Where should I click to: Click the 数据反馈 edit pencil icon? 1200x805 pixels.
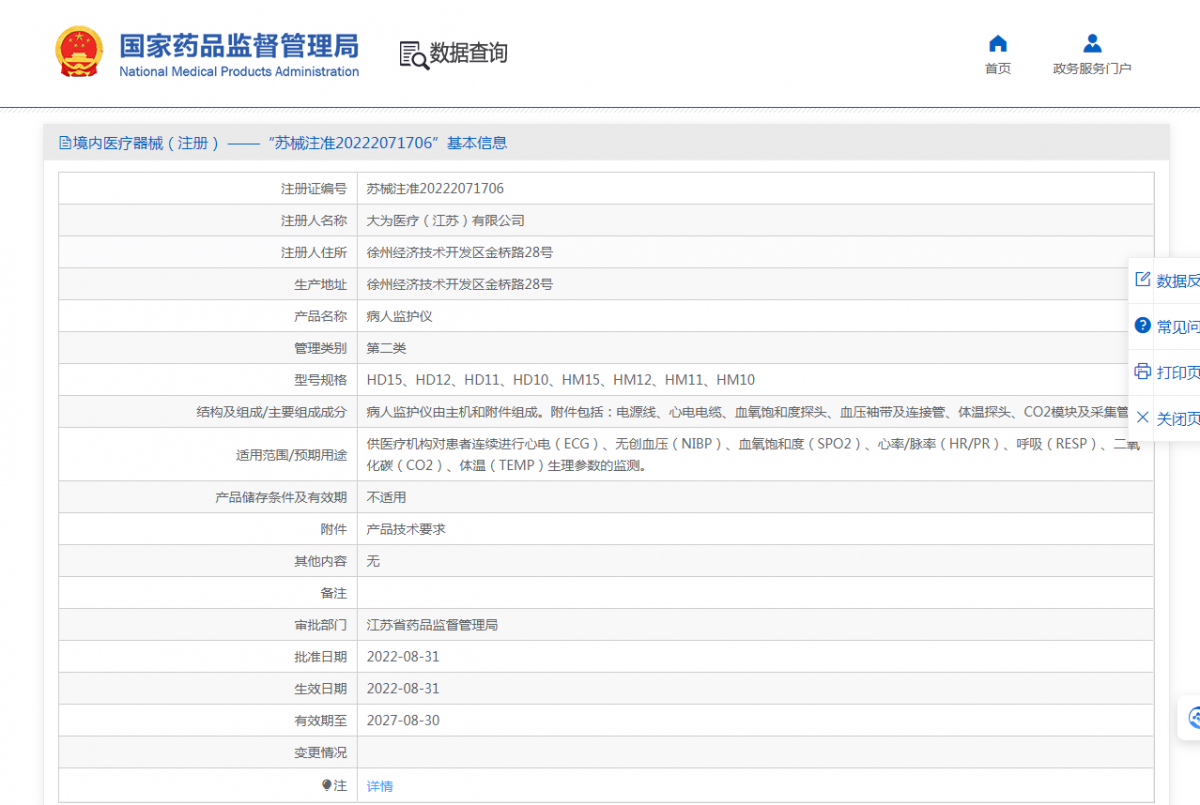pos(1142,280)
